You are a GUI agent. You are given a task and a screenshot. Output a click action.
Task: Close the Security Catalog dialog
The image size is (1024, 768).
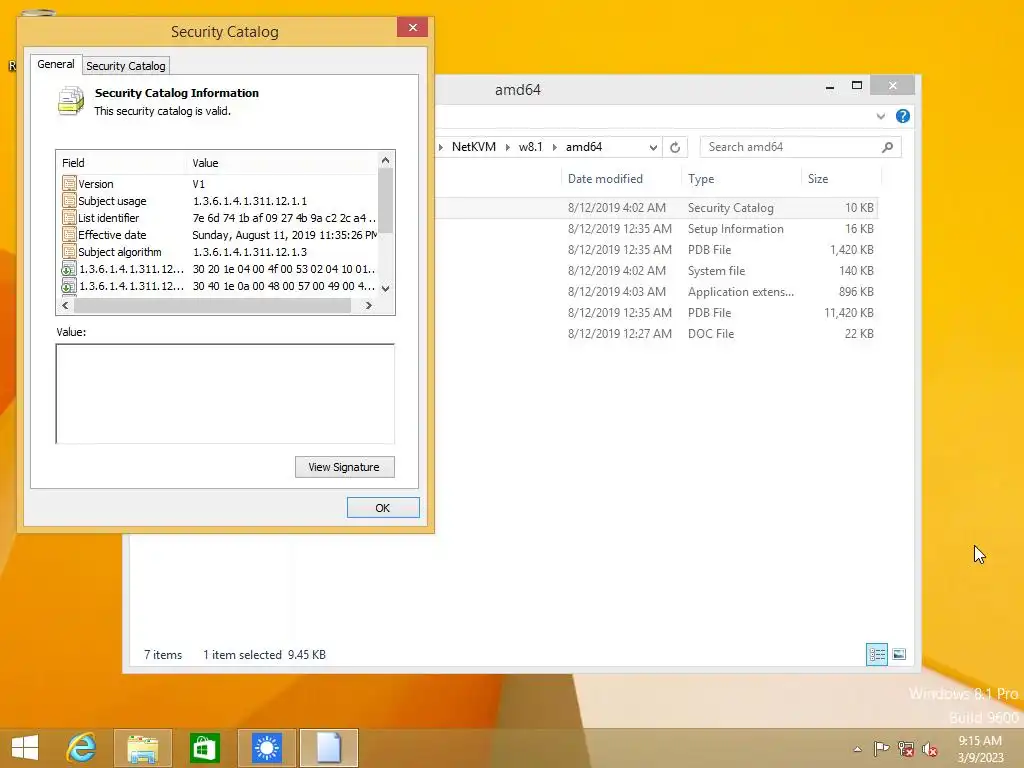pyautogui.click(x=412, y=27)
